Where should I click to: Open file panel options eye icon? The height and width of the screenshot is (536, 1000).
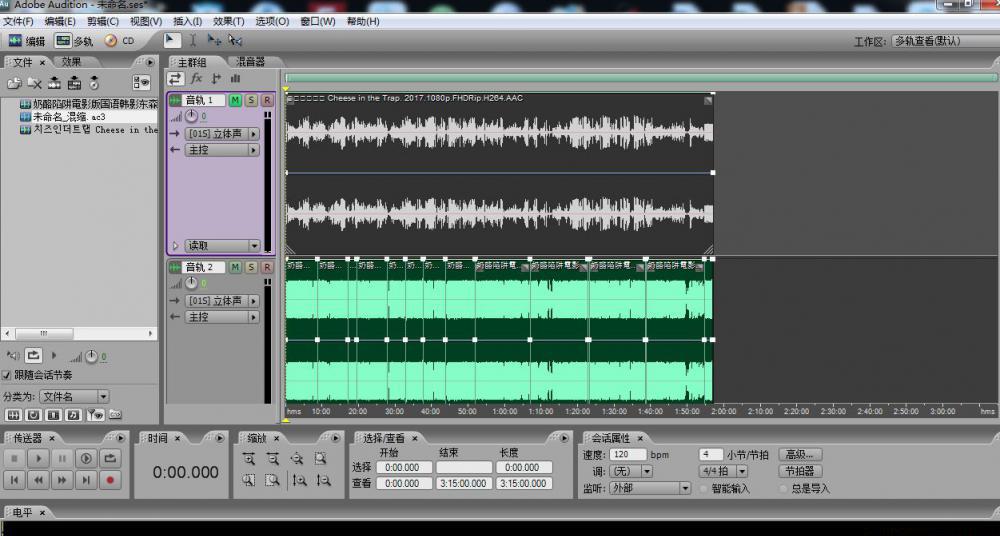tap(142, 82)
